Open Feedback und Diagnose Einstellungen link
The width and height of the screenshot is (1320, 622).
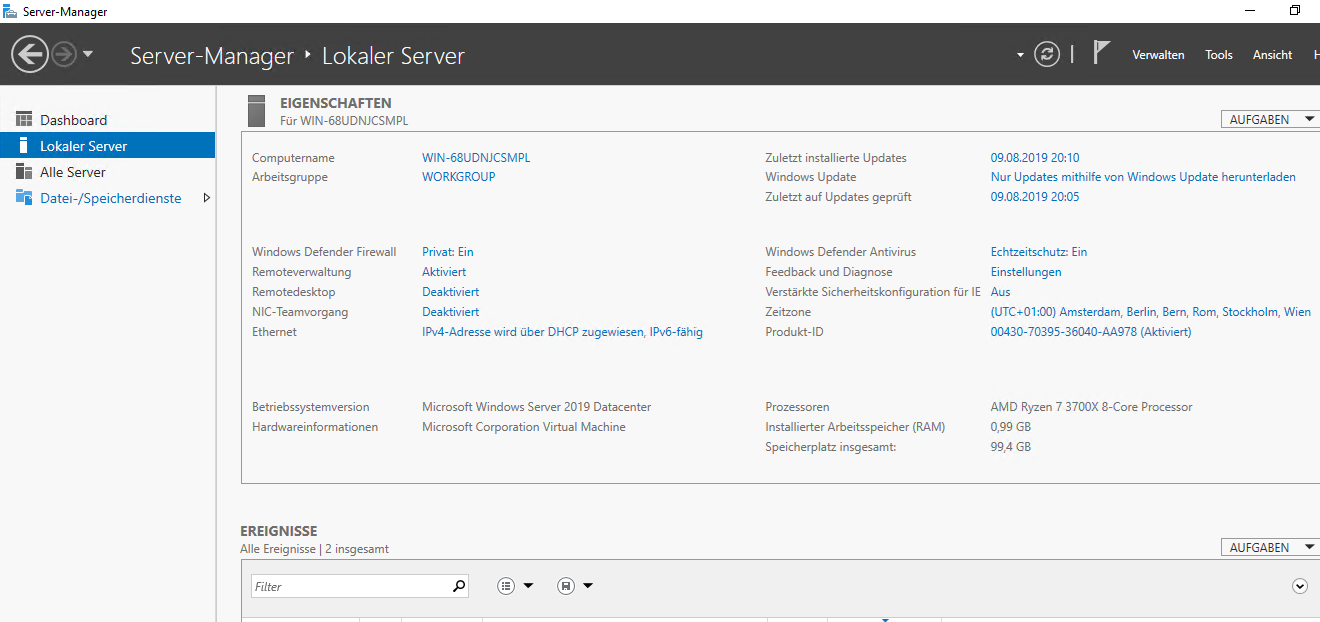tap(1026, 272)
